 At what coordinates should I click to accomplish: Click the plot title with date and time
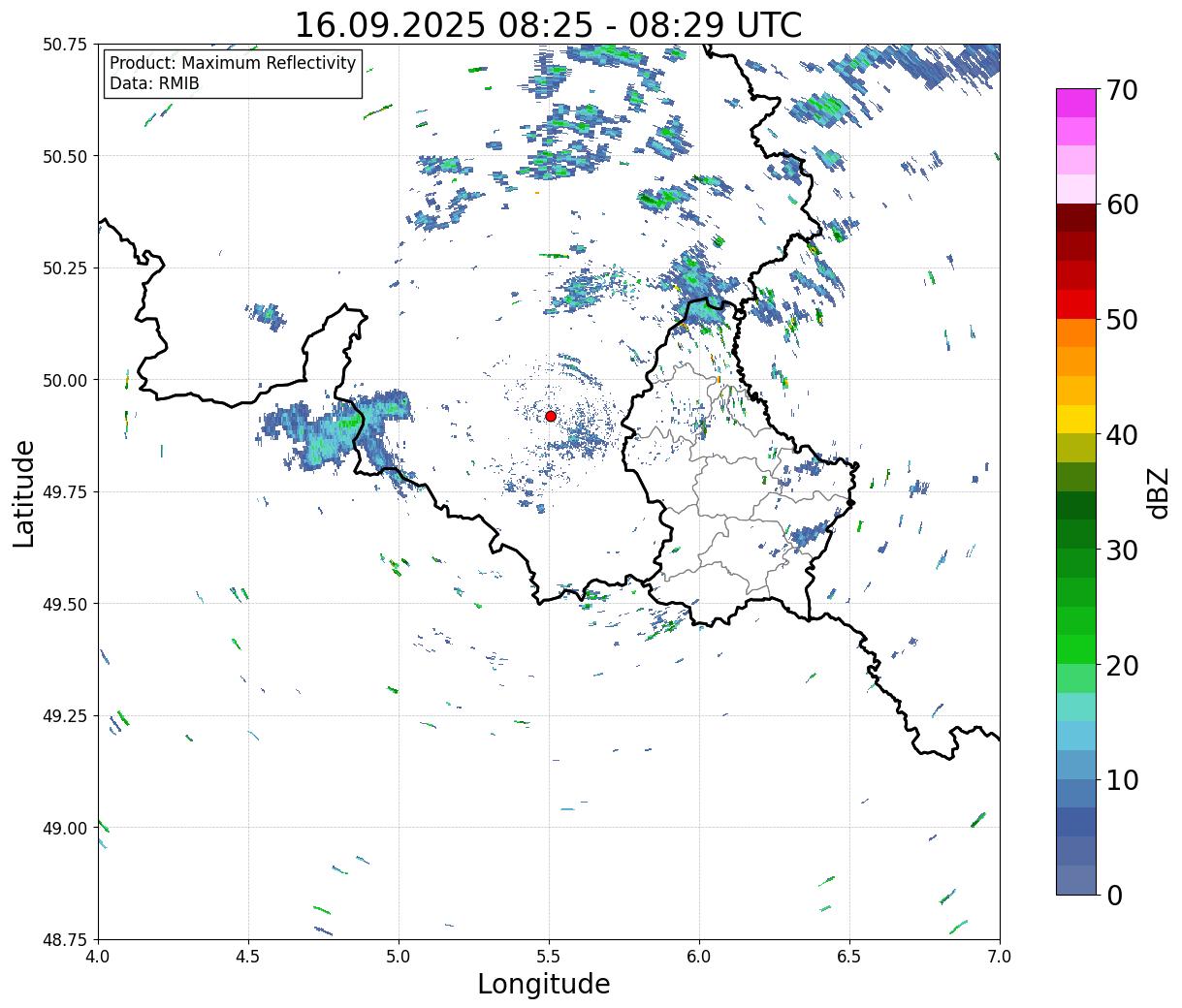[x=548, y=24]
